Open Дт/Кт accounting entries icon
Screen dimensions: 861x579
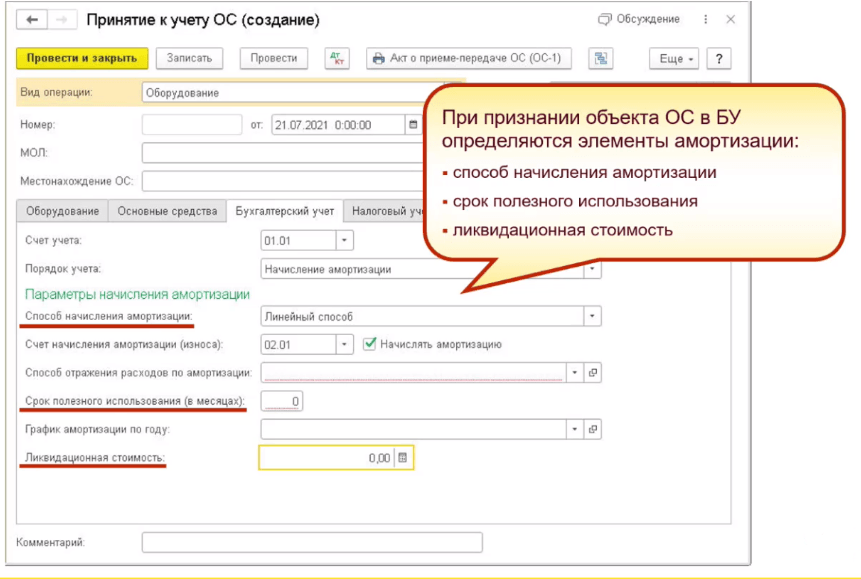pos(338,58)
